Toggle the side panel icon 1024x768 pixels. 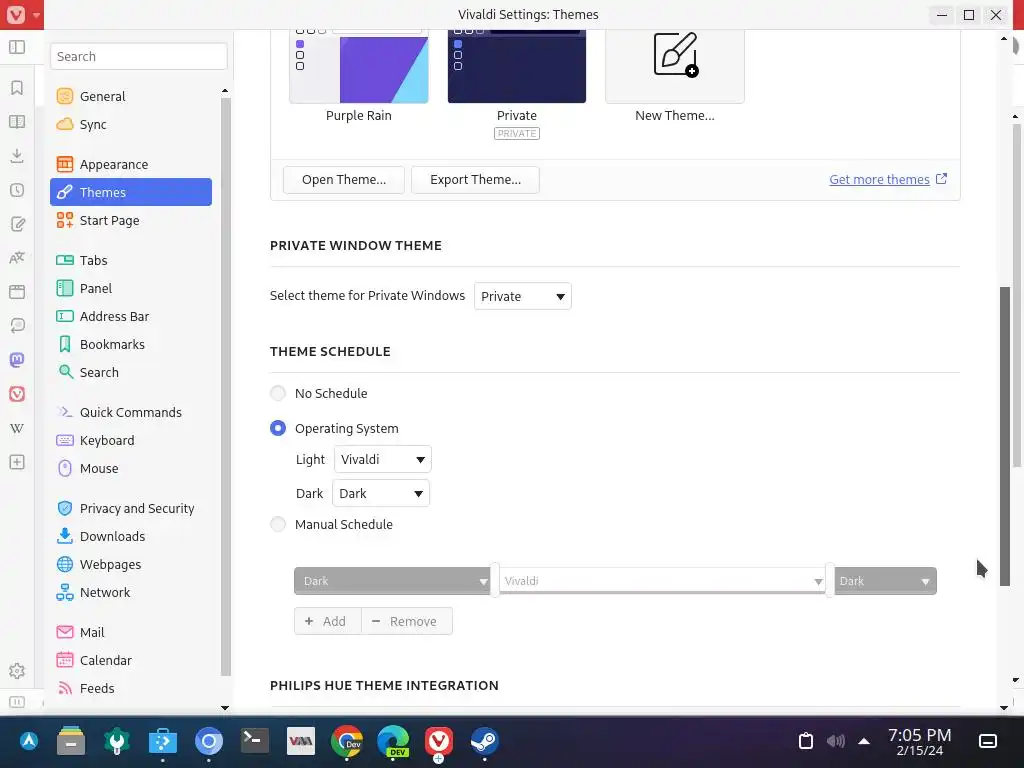coord(17,47)
